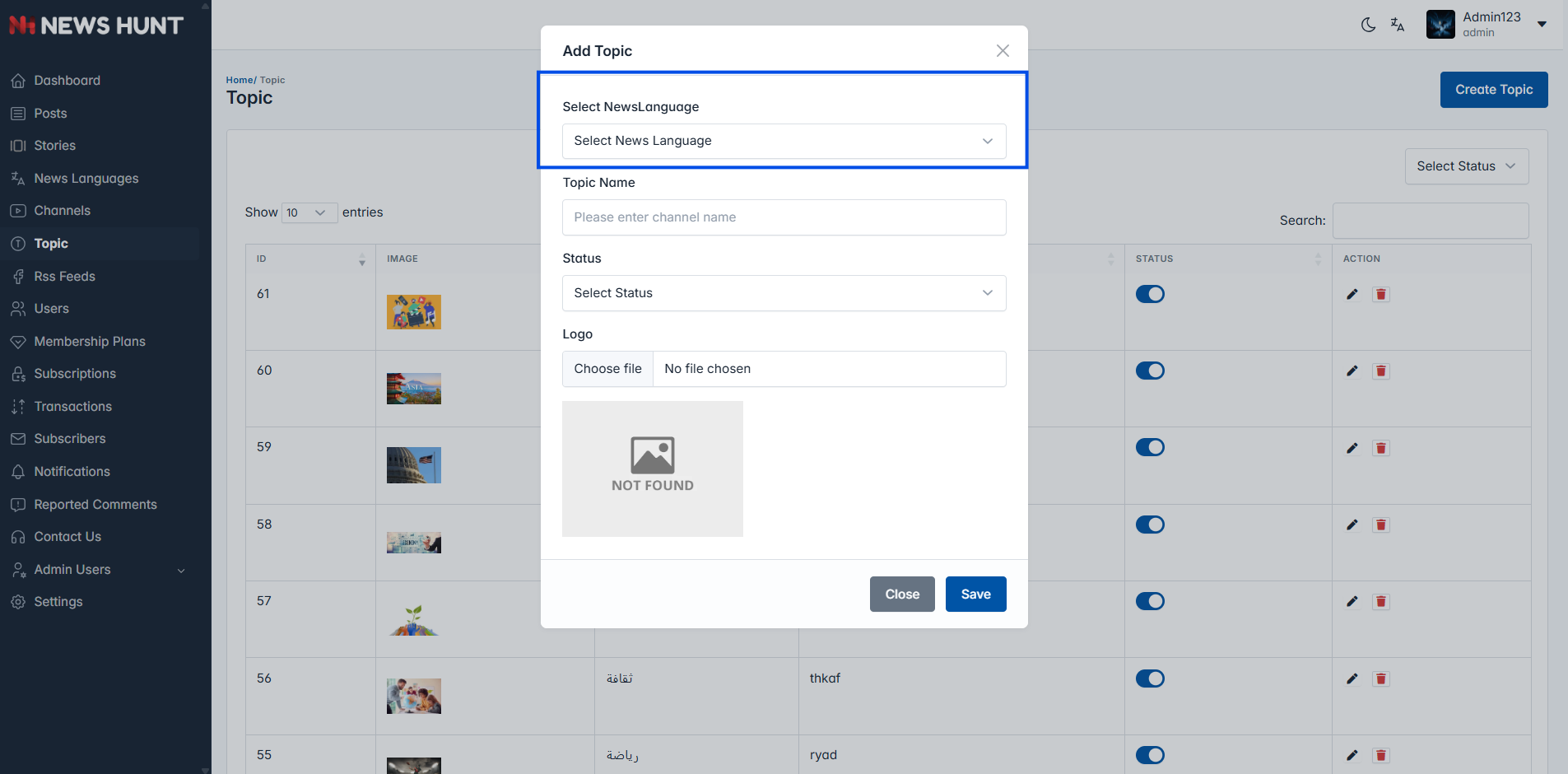Click the Notifications bell icon in sidebar
This screenshot has width=1568, height=774.
(x=18, y=472)
